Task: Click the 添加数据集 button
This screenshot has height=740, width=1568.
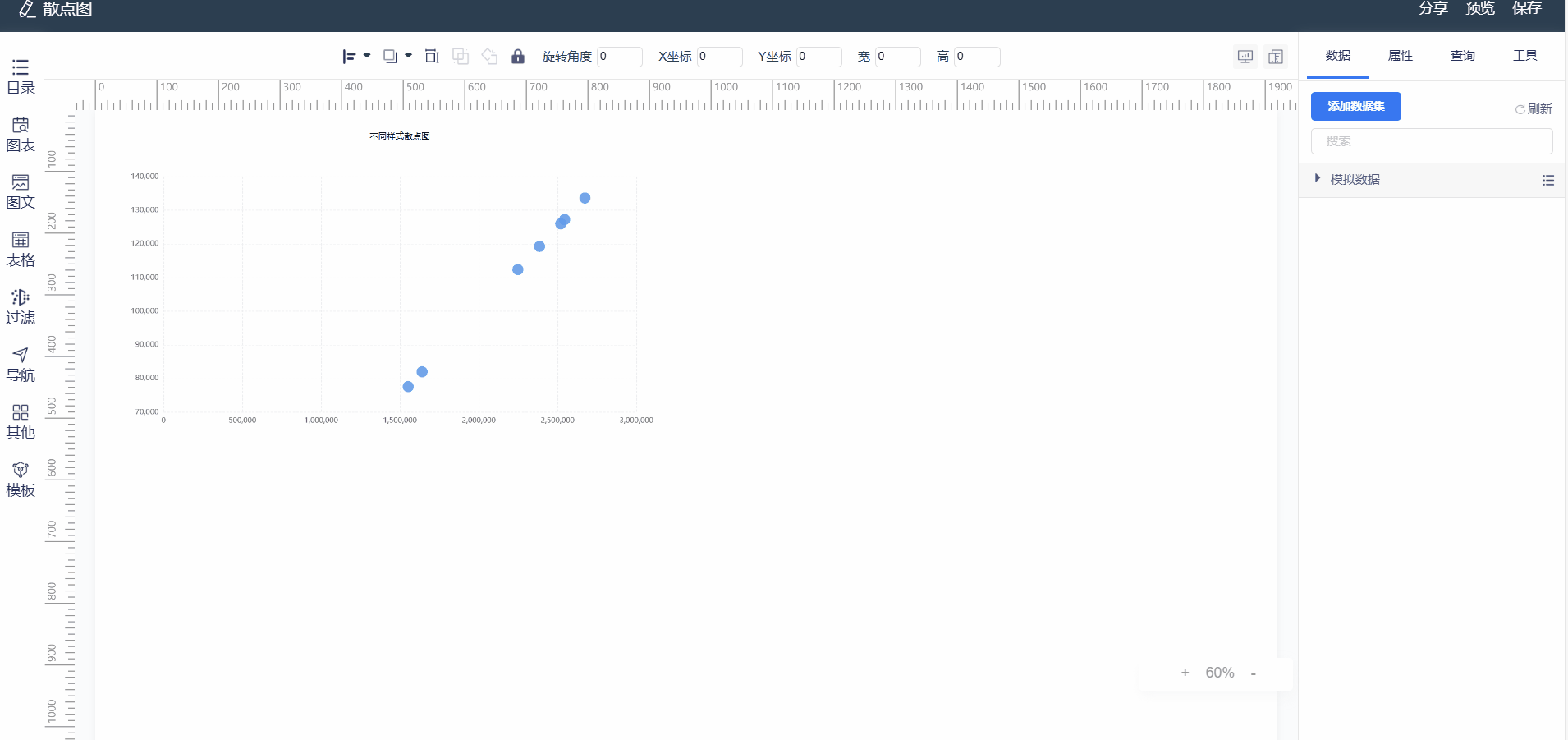Action: click(x=1356, y=106)
